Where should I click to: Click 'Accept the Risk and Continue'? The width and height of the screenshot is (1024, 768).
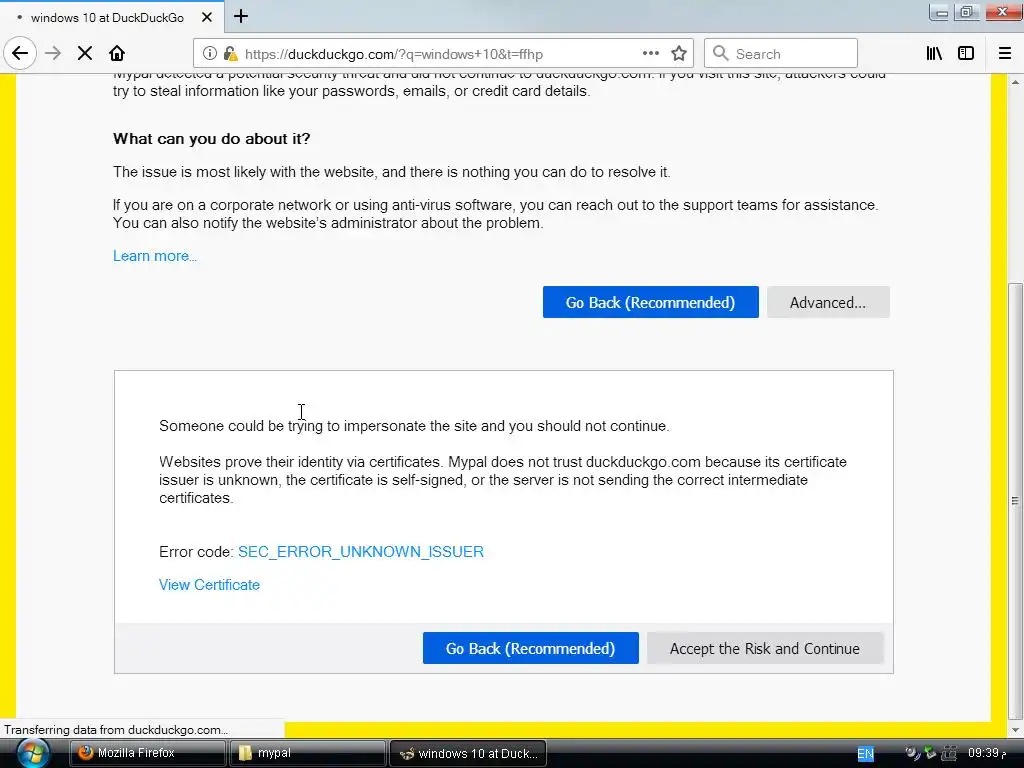(765, 648)
